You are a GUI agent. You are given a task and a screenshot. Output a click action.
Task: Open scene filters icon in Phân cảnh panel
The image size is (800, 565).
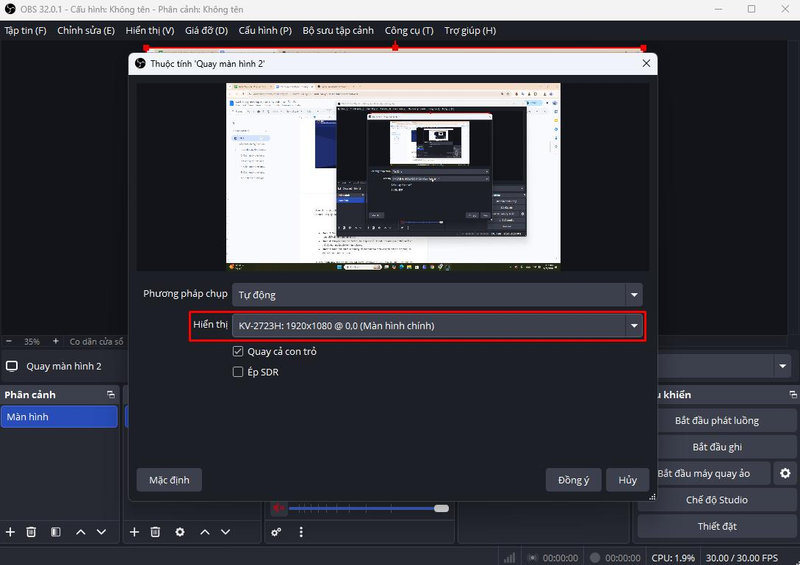click(x=56, y=532)
